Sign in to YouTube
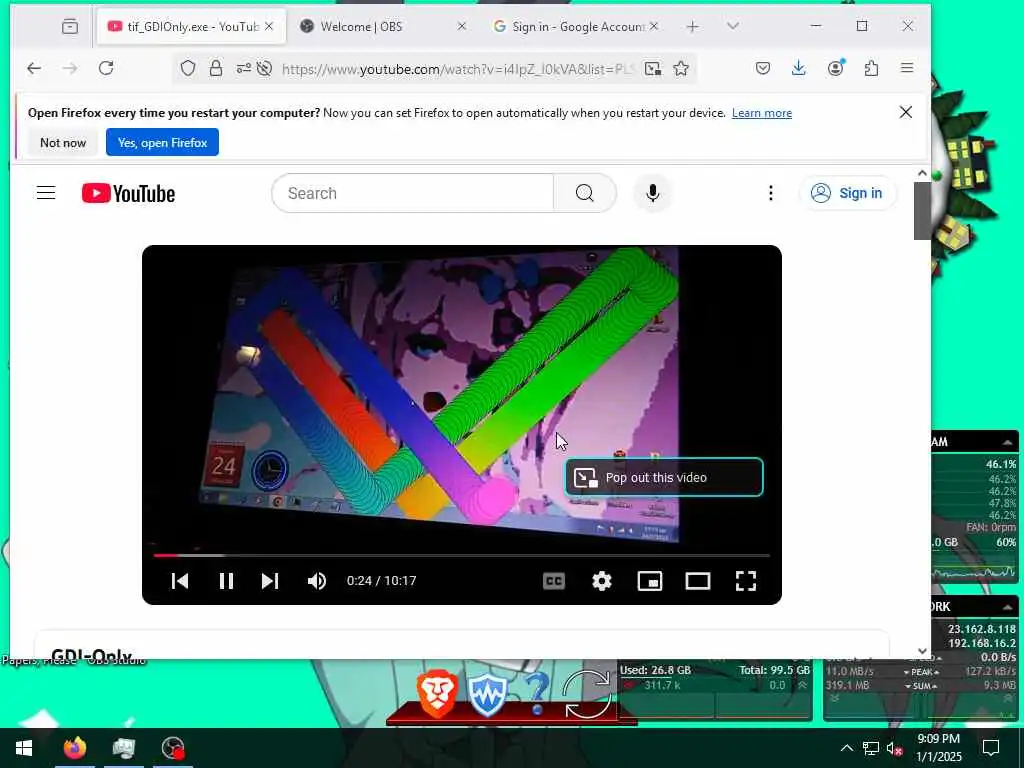The width and height of the screenshot is (1024, 768). [848, 193]
